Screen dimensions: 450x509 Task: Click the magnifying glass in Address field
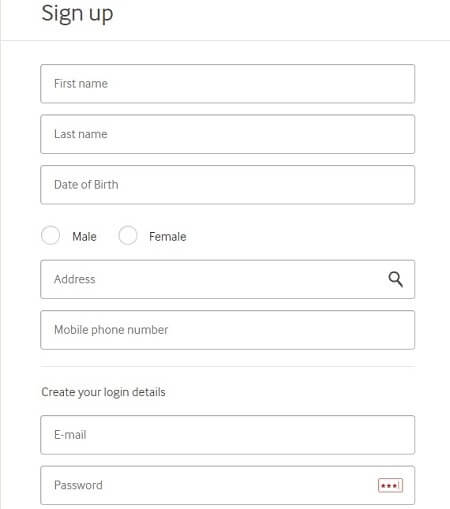pyautogui.click(x=396, y=279)
